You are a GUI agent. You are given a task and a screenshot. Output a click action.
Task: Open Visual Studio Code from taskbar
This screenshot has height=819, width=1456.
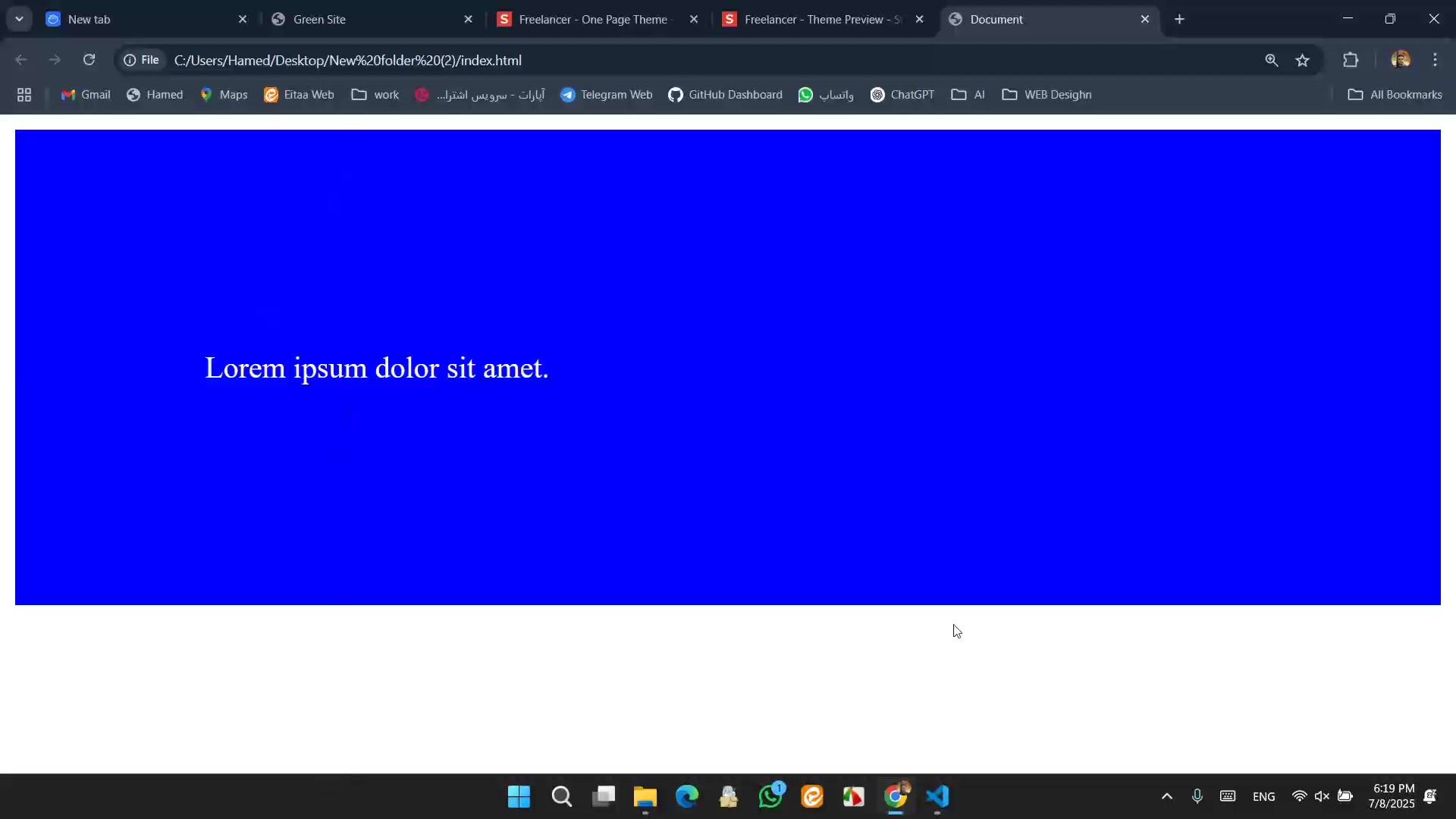point(937,796)
